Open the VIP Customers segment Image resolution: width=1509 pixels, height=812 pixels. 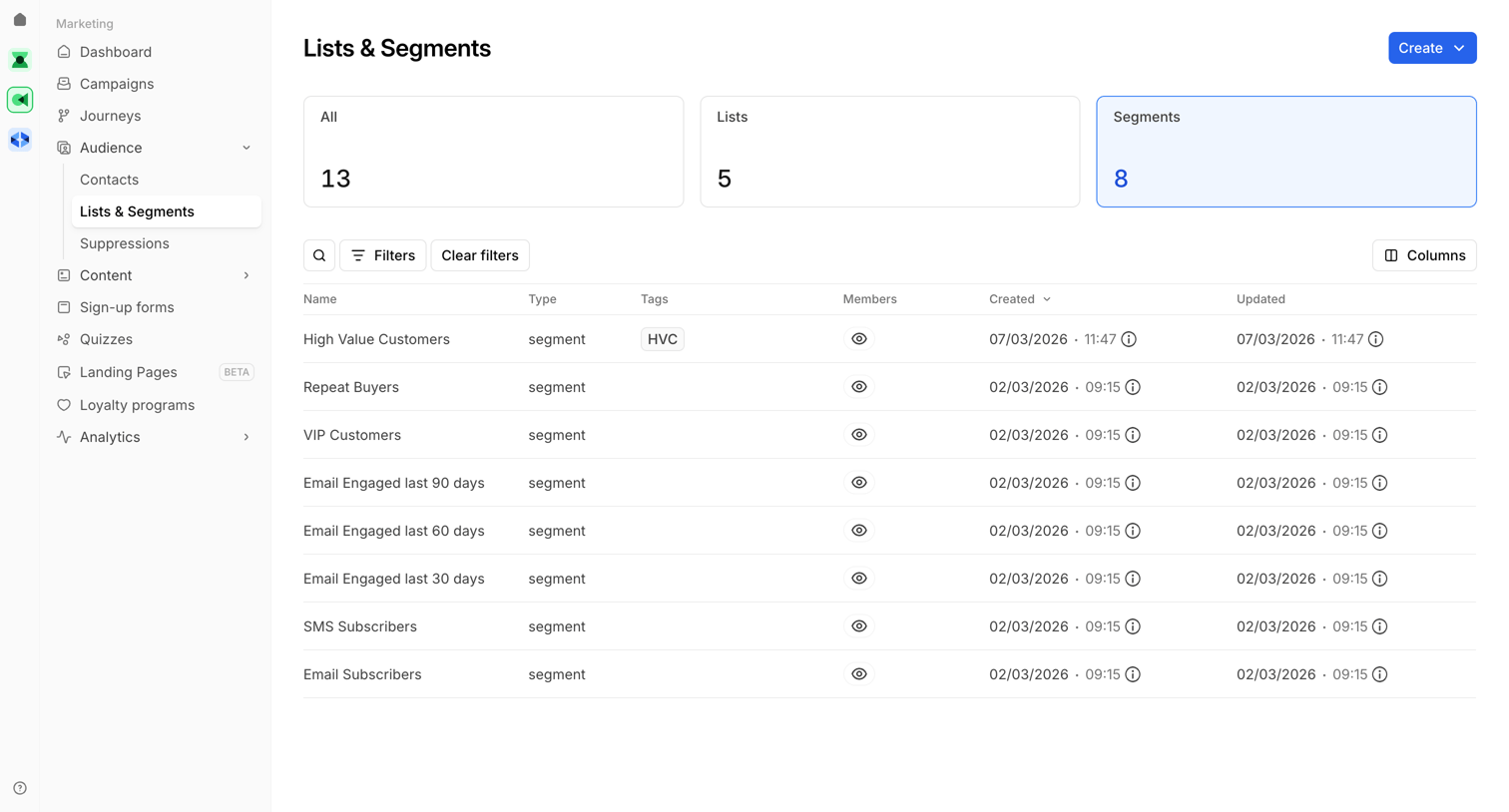click(352, 435)
